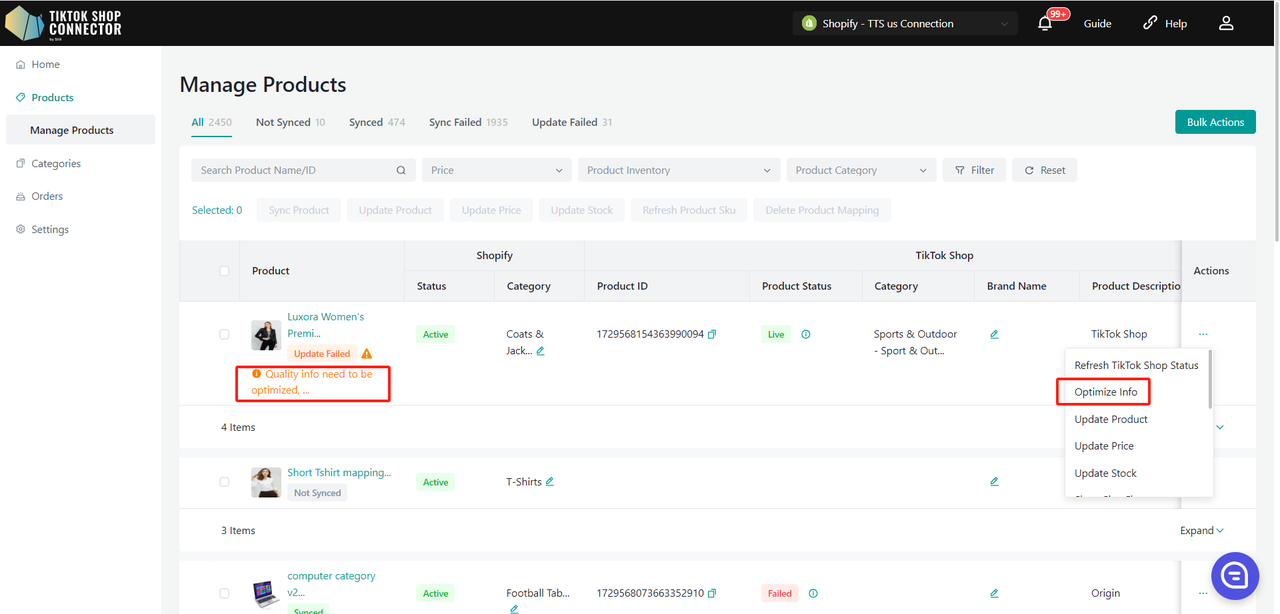The width and height of the screenshot is (1280, 614).
Task: Expand the 3 Items variant row
Action: (1201, 531)
